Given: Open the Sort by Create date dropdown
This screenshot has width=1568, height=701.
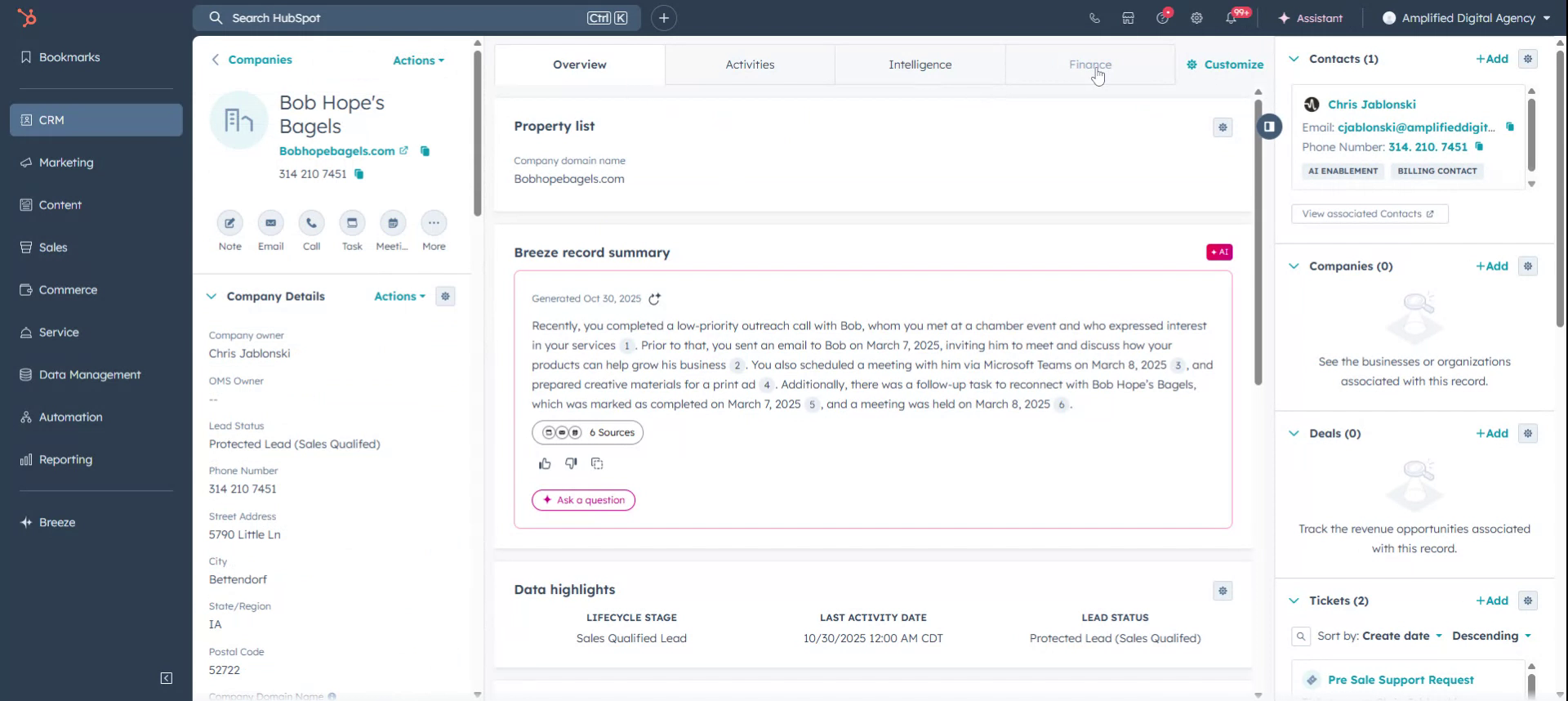Looking at the screenshot, I should coord(1402,636).
